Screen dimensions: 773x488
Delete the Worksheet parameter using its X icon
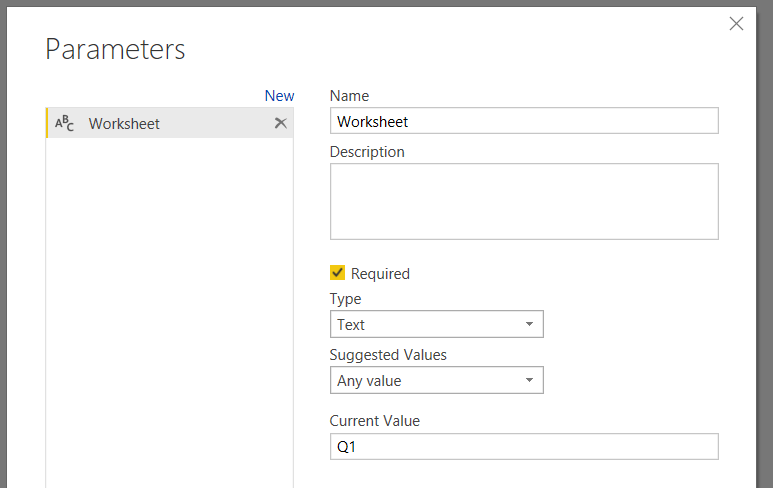(x=281, y=123)
